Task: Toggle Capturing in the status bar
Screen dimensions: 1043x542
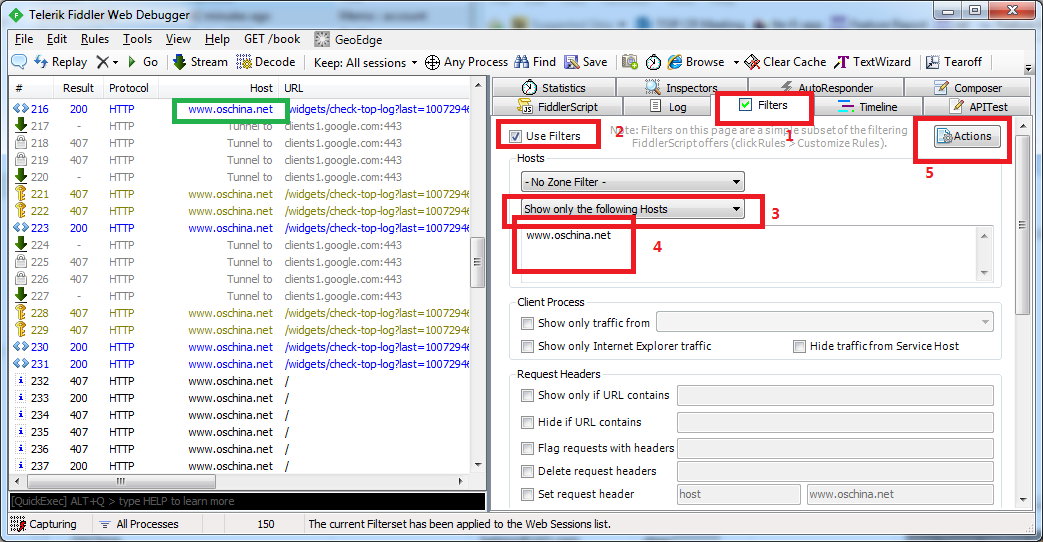Action: tap(45, 524)
